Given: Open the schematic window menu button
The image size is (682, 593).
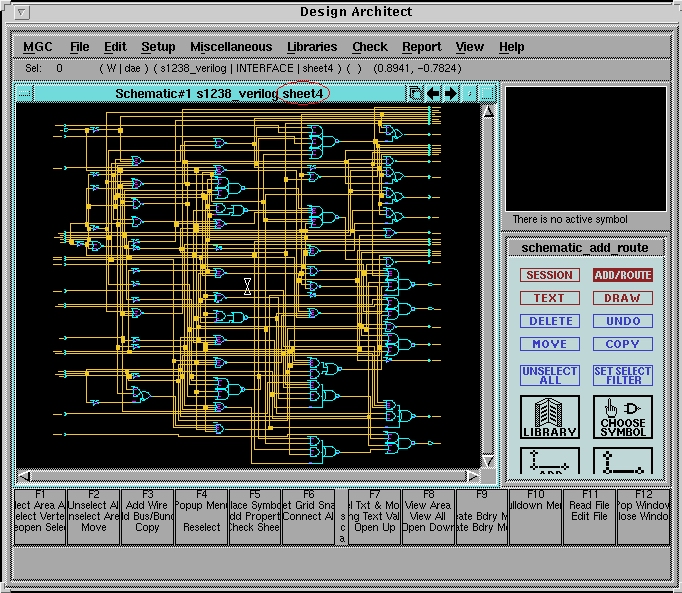Looking at the screenshot, I should tap(25, 93).
